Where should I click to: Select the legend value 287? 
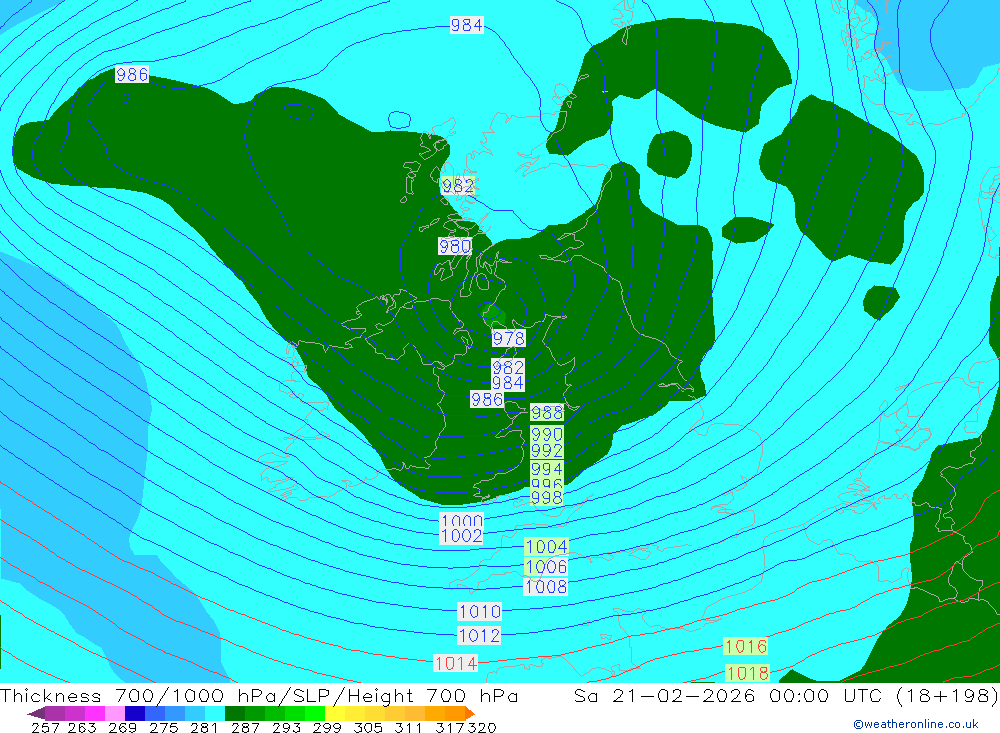pyautogui.click(x=245, y=727)
